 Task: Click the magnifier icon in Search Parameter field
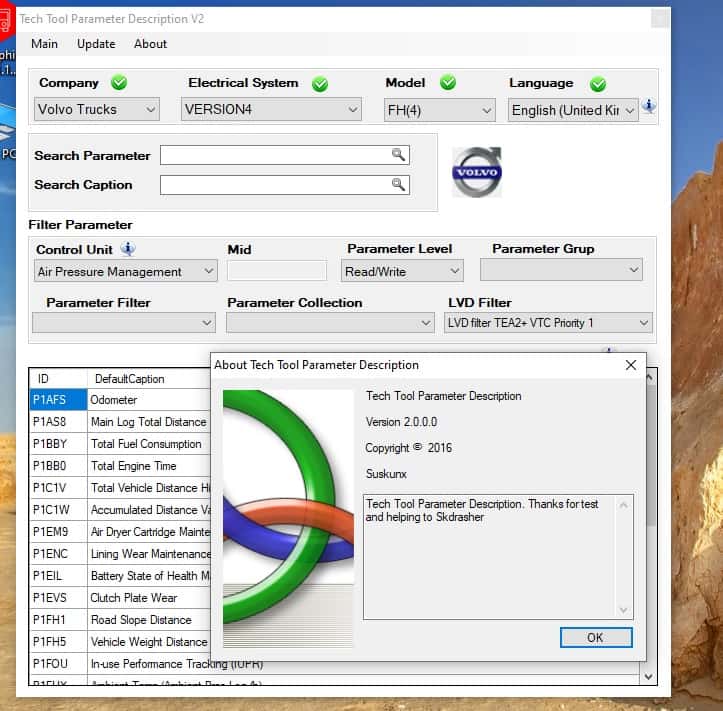[398, 154]
